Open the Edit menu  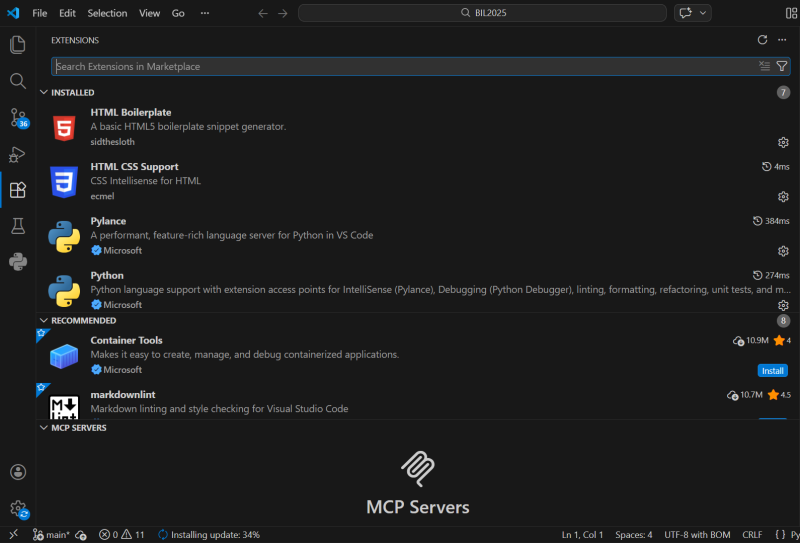67,13
